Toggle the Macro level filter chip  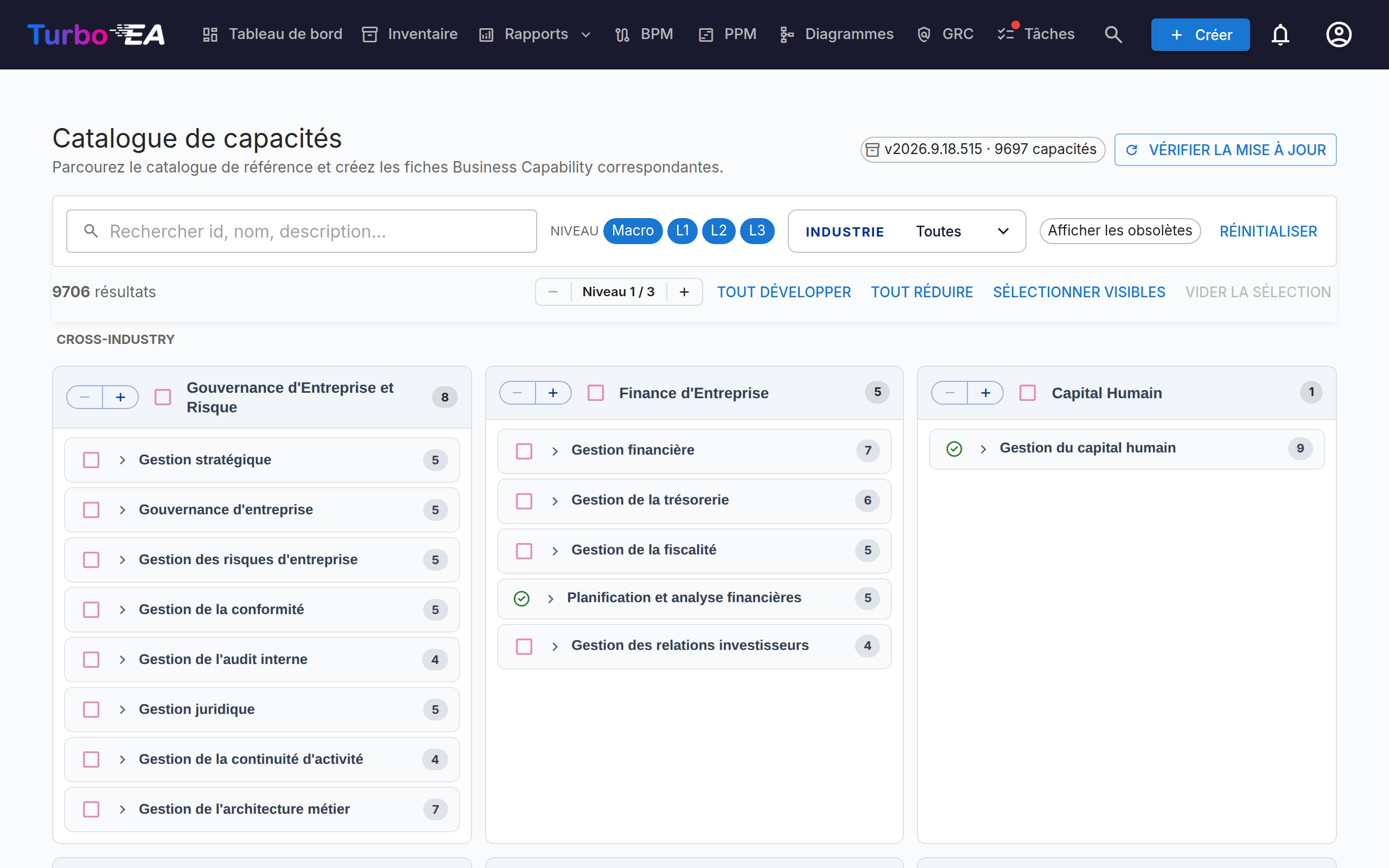tap(633, 231)
